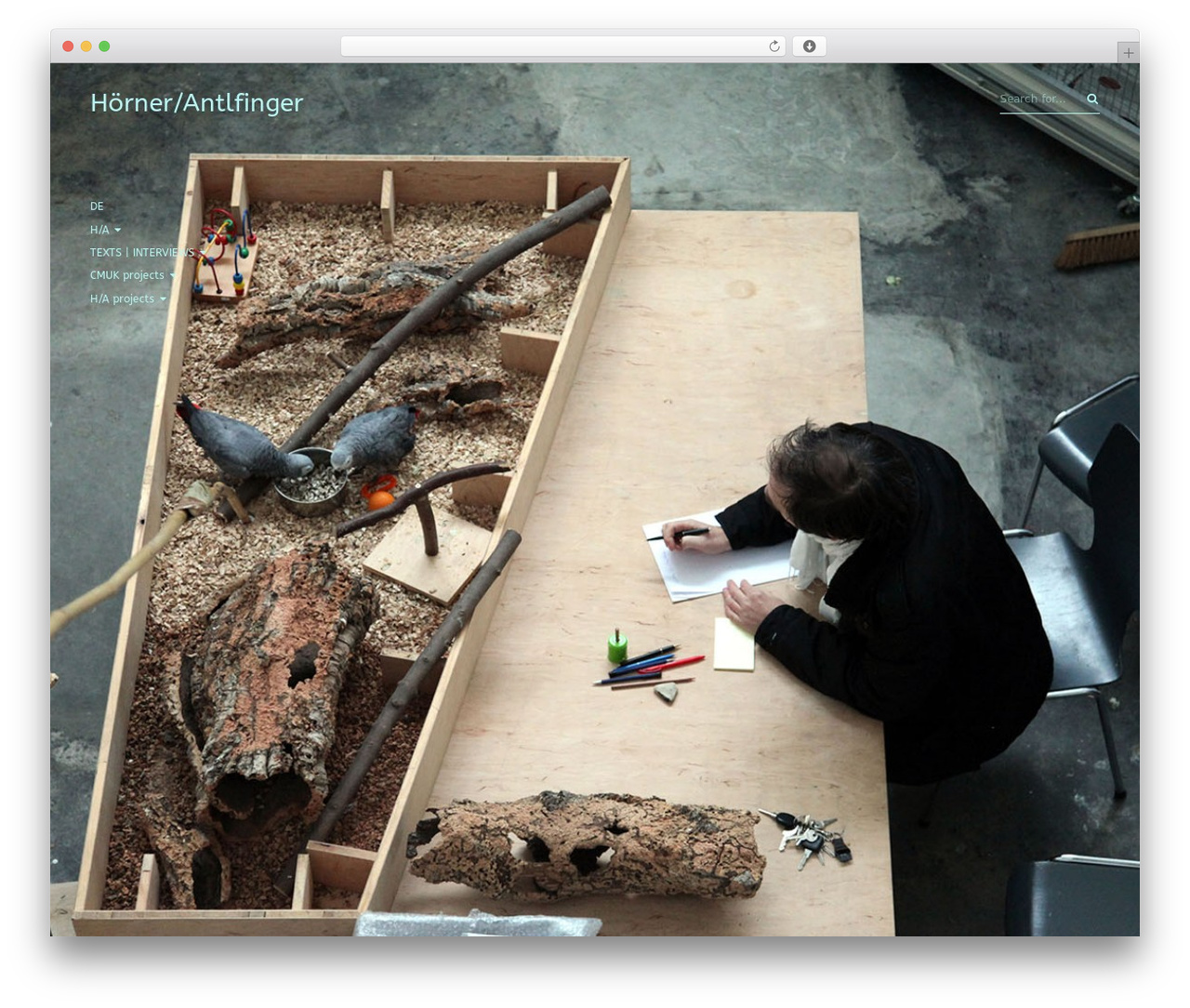
Task: Click the grey parrots in the photo
Action: point(297,442)
